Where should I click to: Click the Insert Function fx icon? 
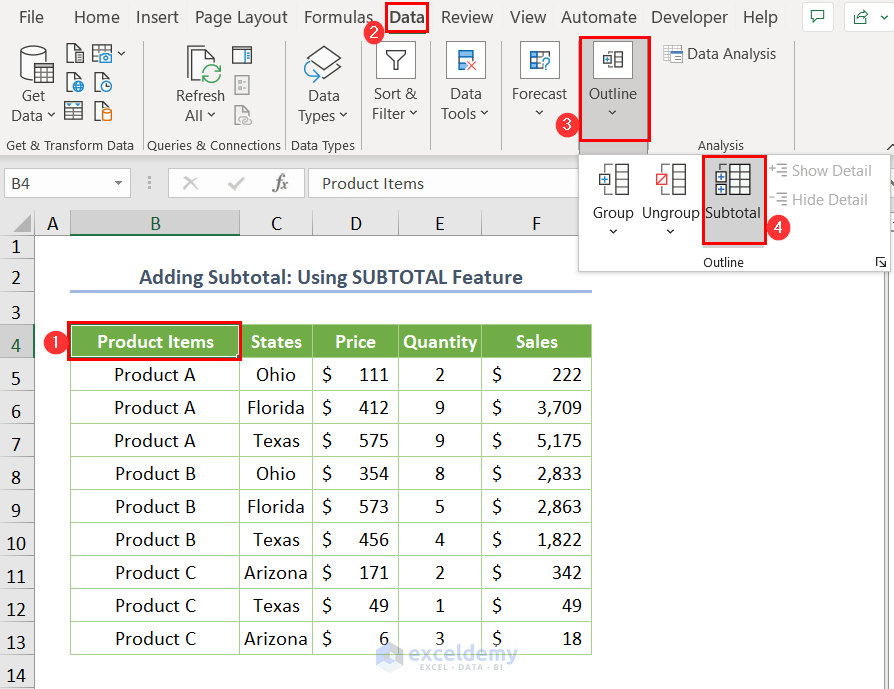[281, 183]
